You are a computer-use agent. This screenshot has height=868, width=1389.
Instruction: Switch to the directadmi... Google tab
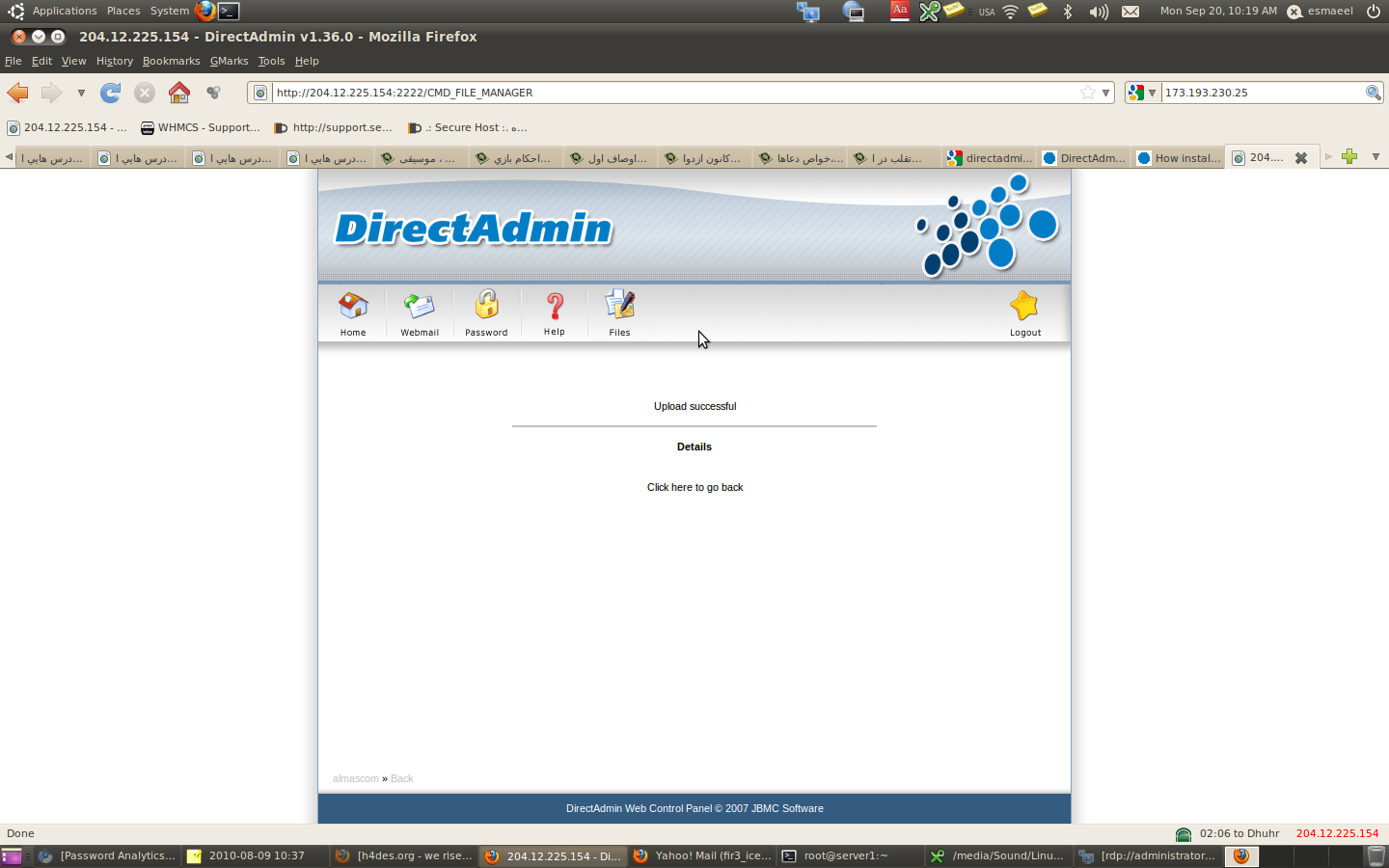click(990, 158)
